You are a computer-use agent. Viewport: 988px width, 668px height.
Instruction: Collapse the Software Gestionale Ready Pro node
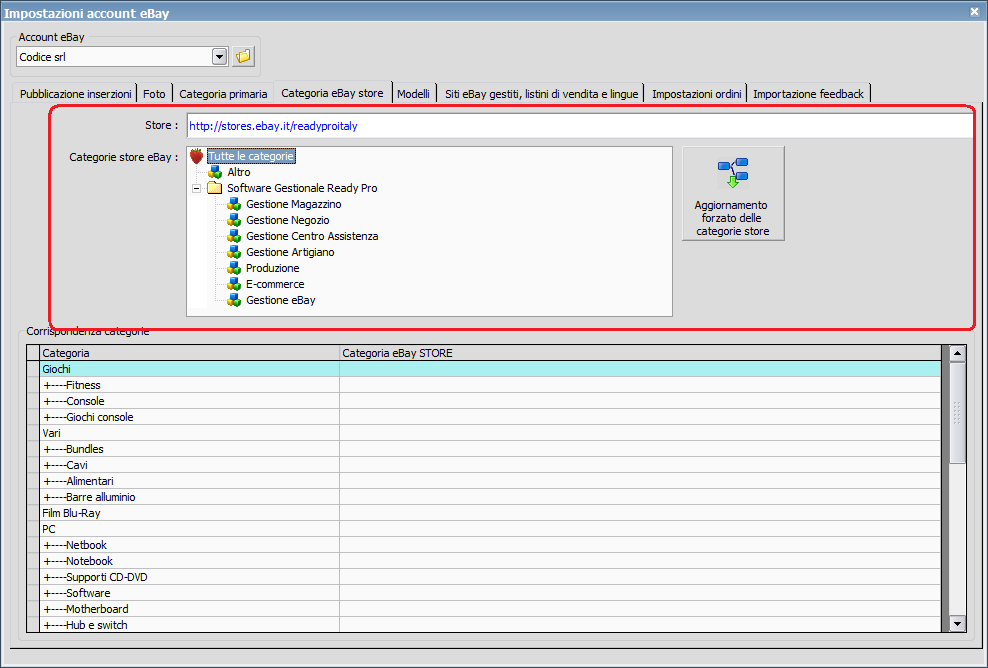[x=197, y=188]
